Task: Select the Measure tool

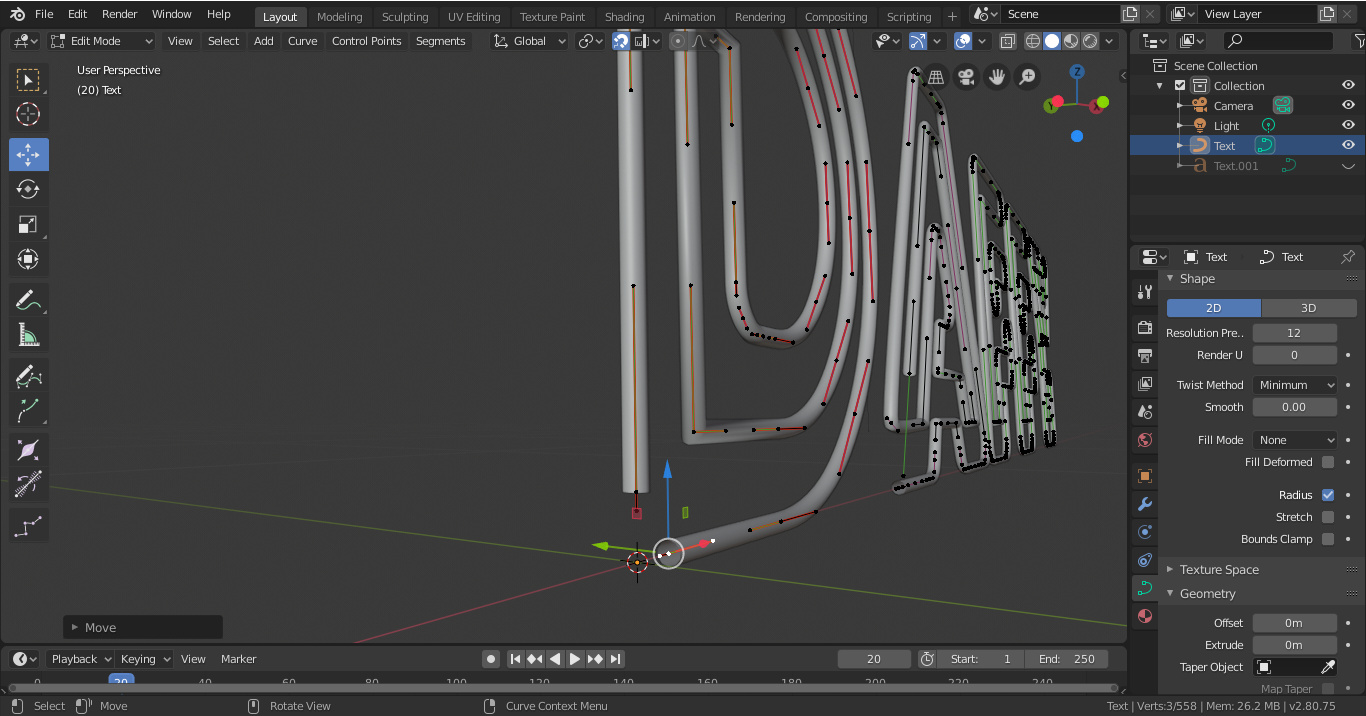Action: click(28, 335)
